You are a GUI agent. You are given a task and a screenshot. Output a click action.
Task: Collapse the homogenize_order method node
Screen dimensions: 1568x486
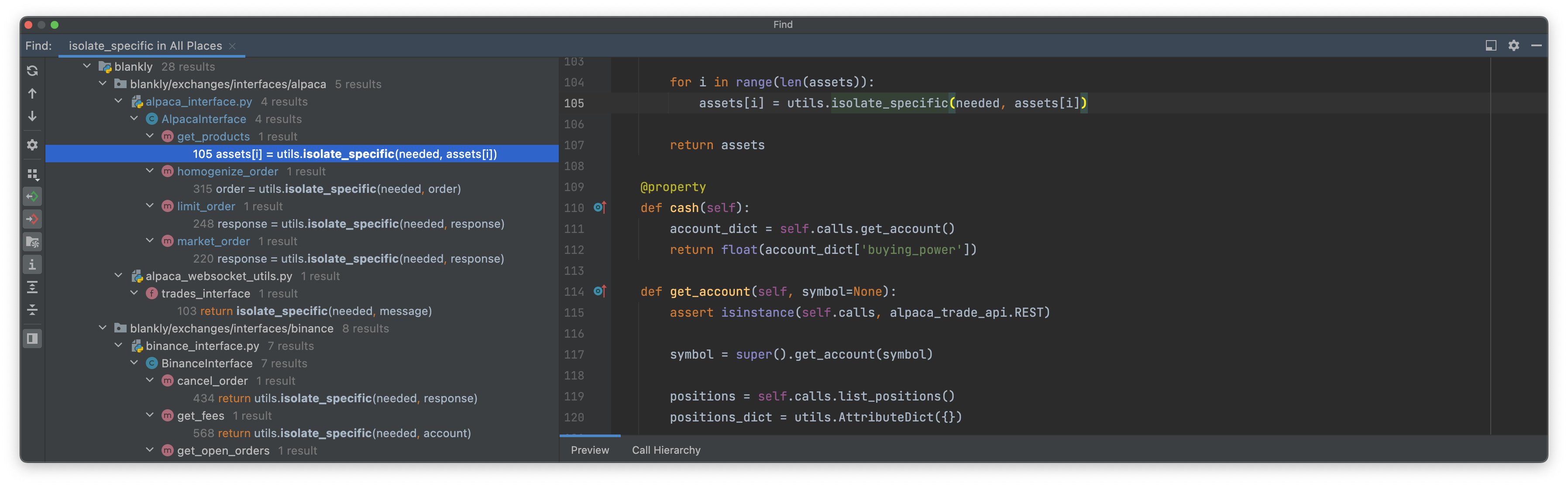point(150,171)
